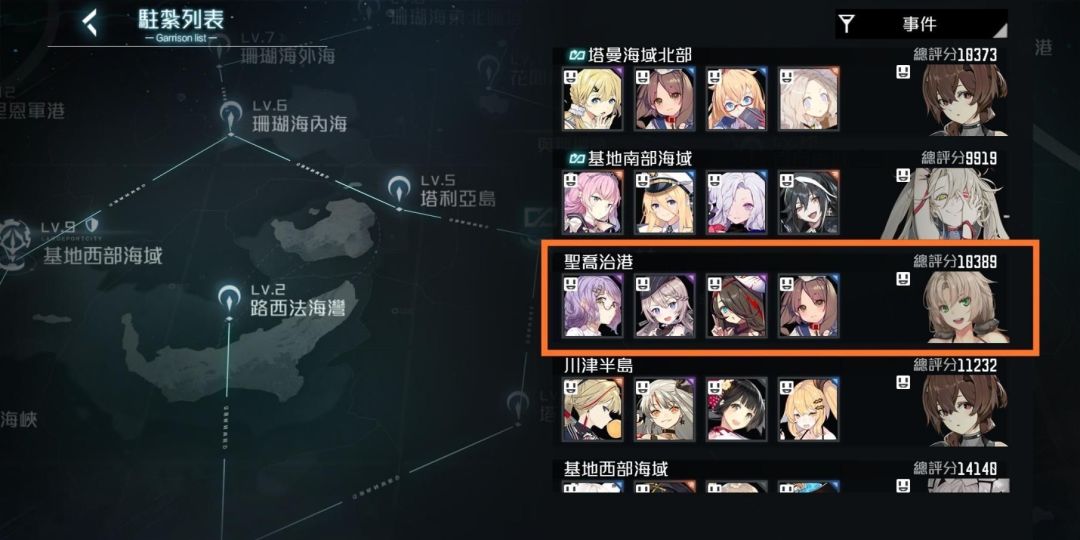1080x540 pixels.
Task: Open the 事件 filter dropdown
Action: click(x=921, y=24)
